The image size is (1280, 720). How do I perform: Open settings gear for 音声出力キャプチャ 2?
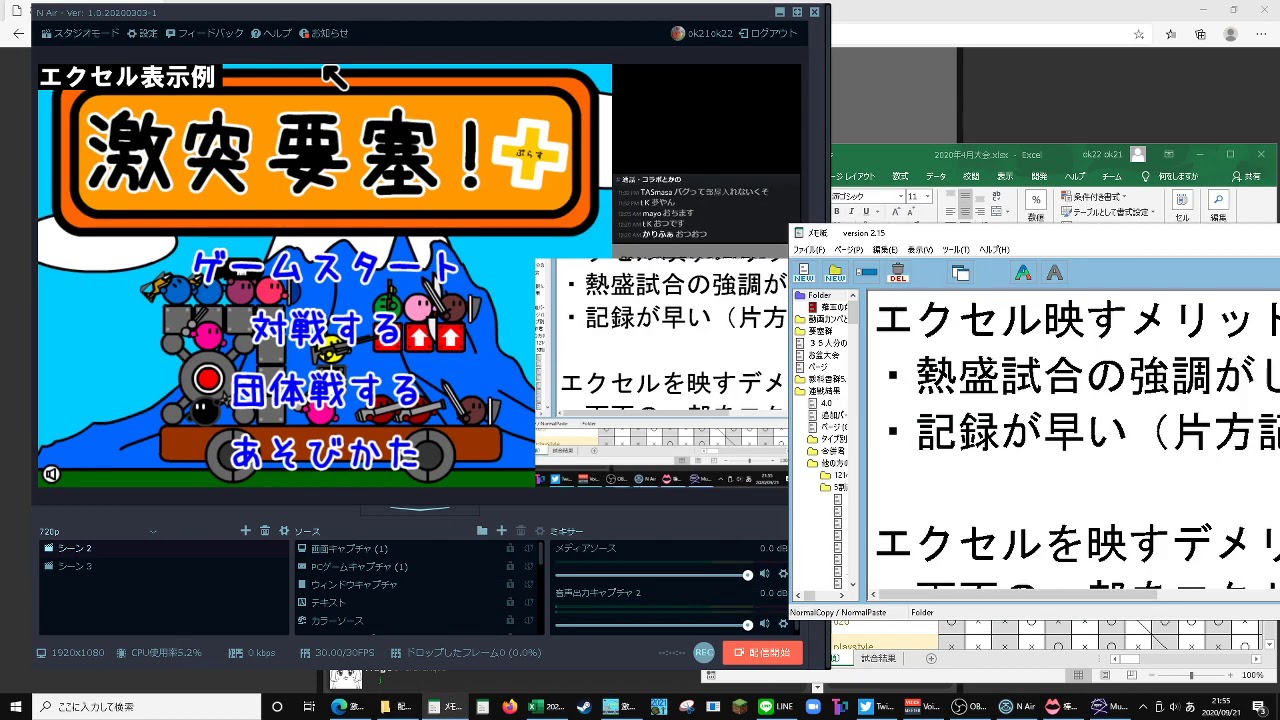tap(783, 624)
